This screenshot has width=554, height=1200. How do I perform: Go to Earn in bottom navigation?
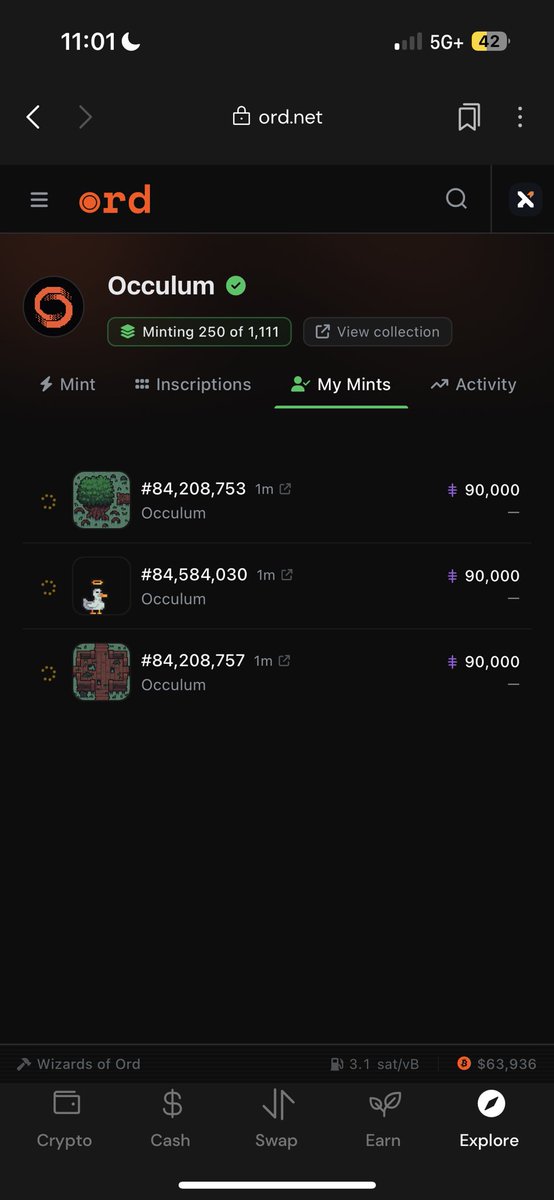coord(383,1118)
